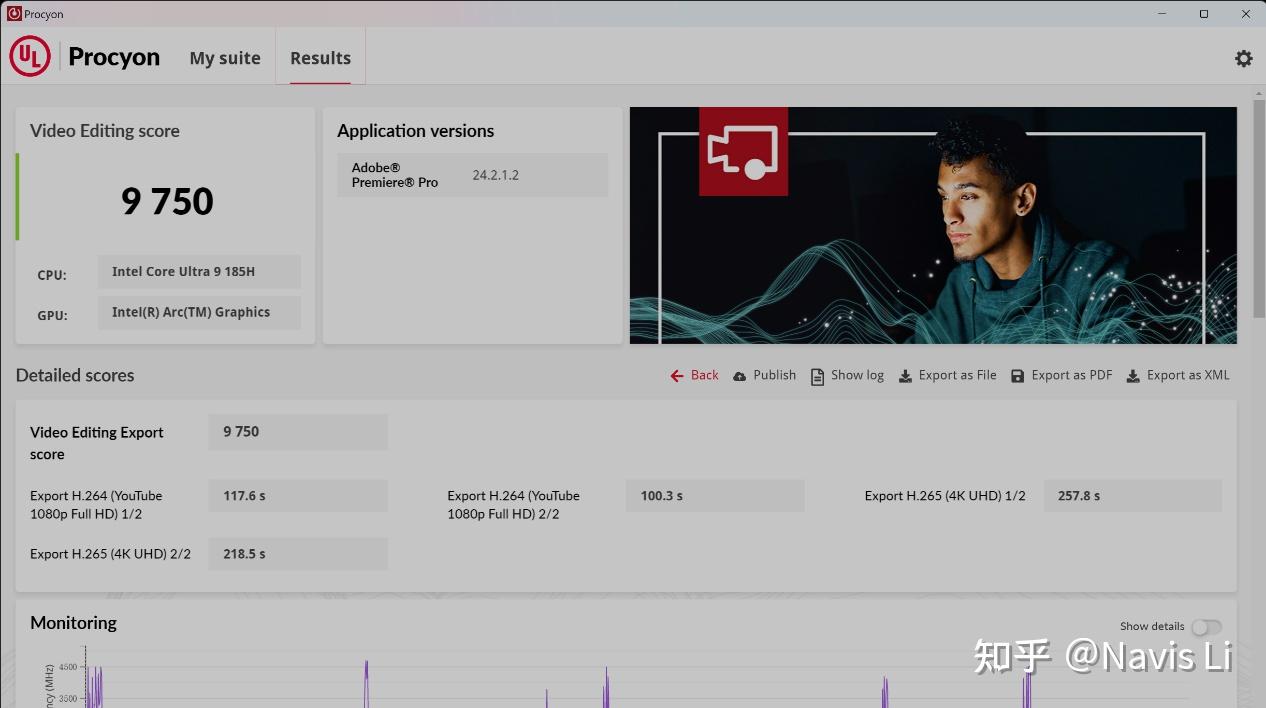Click the 9 750 Video Editing score
The width and height of the screenshot is (1266, 708).
(167, 202)
